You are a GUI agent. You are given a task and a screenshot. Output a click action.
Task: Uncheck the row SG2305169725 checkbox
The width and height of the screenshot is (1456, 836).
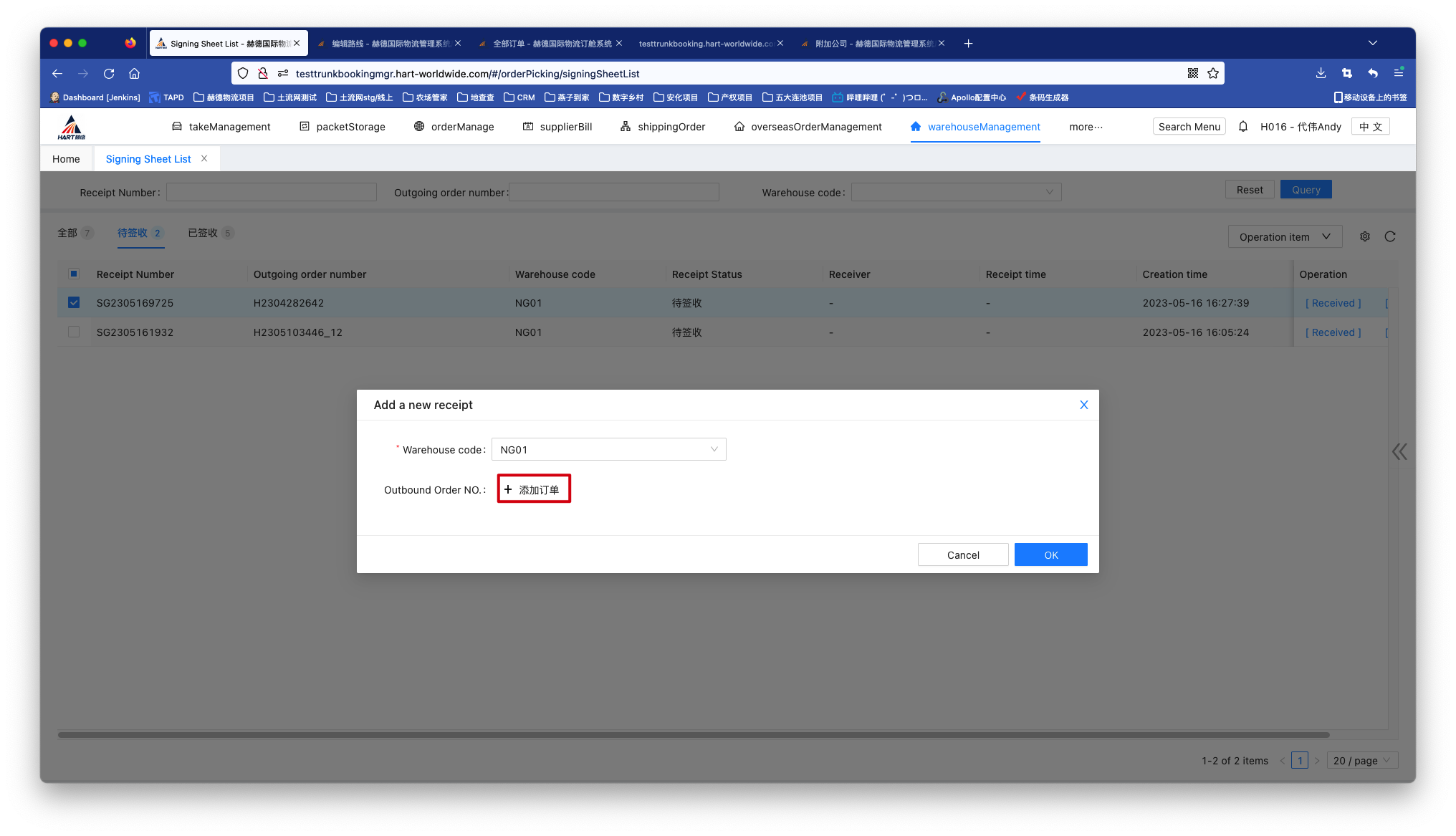tap(74, 302)
